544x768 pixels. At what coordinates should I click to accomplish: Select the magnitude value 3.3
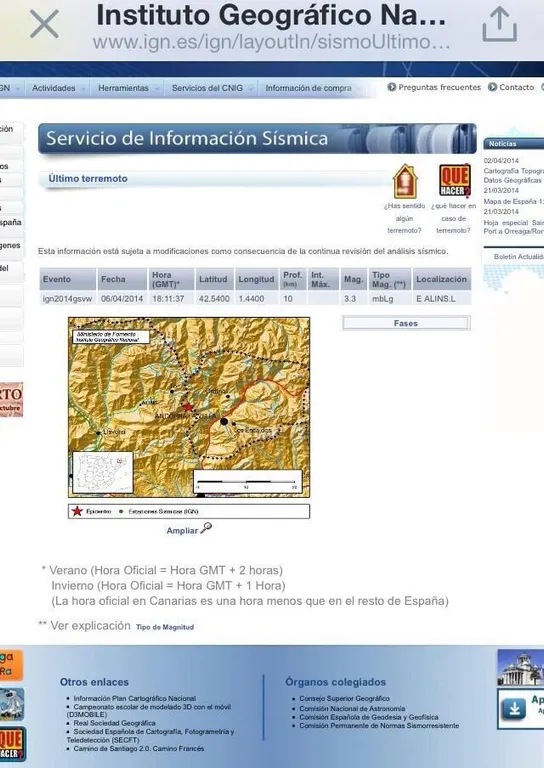[x=350, y=298]
